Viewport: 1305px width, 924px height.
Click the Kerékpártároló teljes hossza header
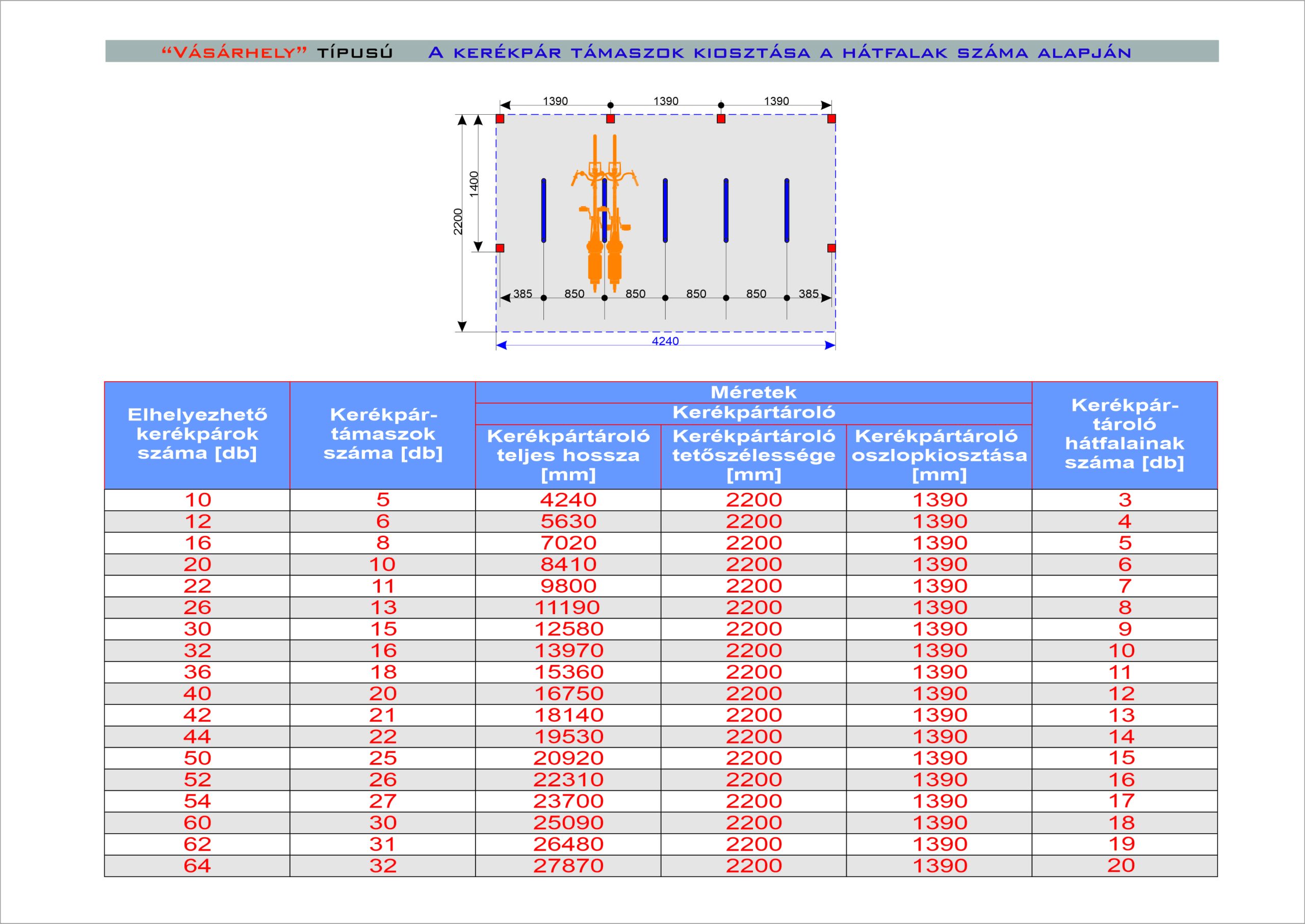pyautogui.click(x=568, y=455)
